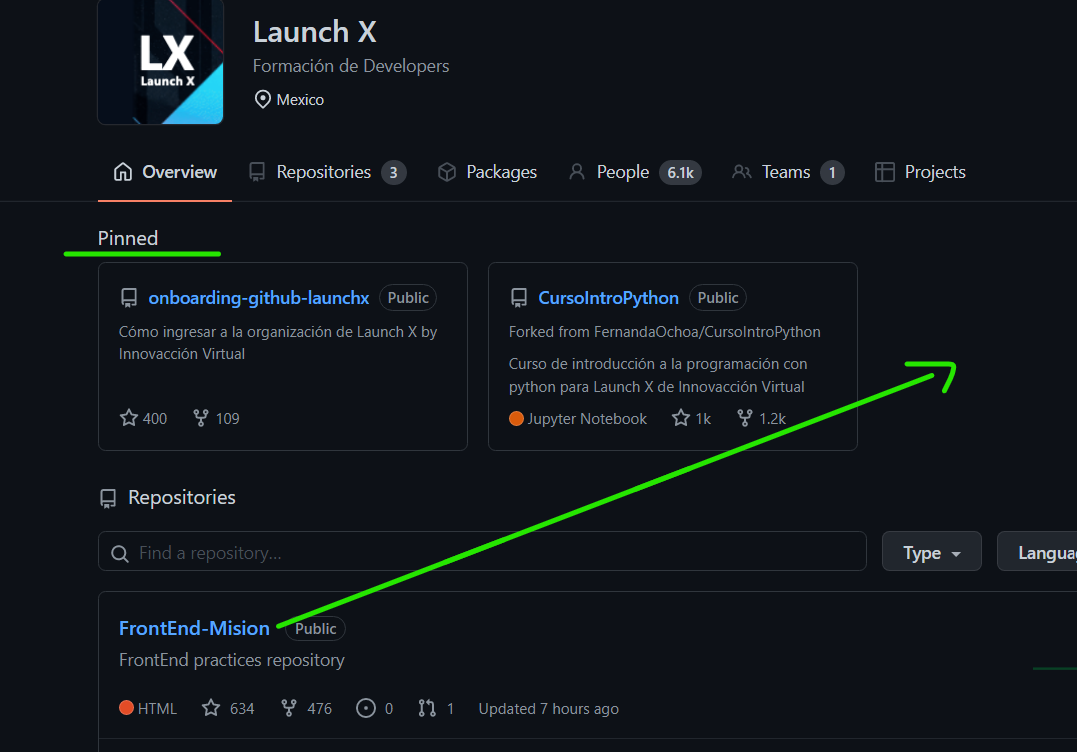Open the FrontEnd-Mision repository link
The image size is (1077, 752).
tap(194, 628)
